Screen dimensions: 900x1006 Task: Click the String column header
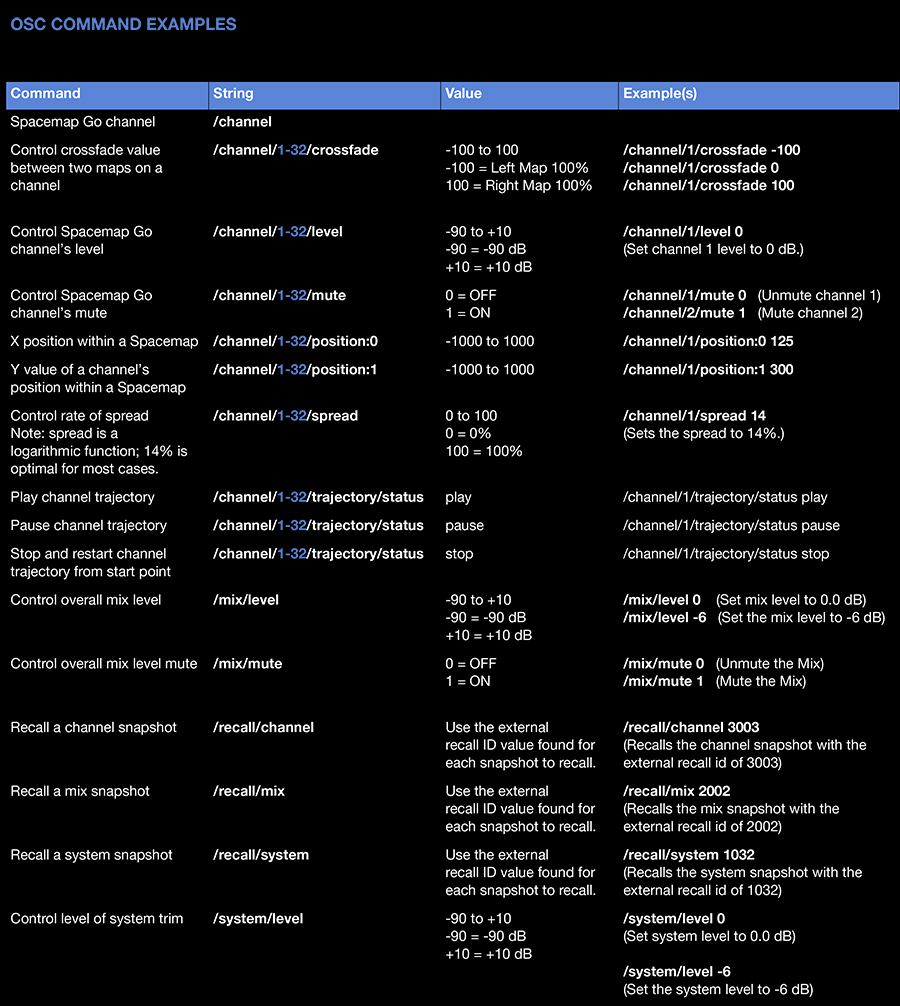pos(325,94)
